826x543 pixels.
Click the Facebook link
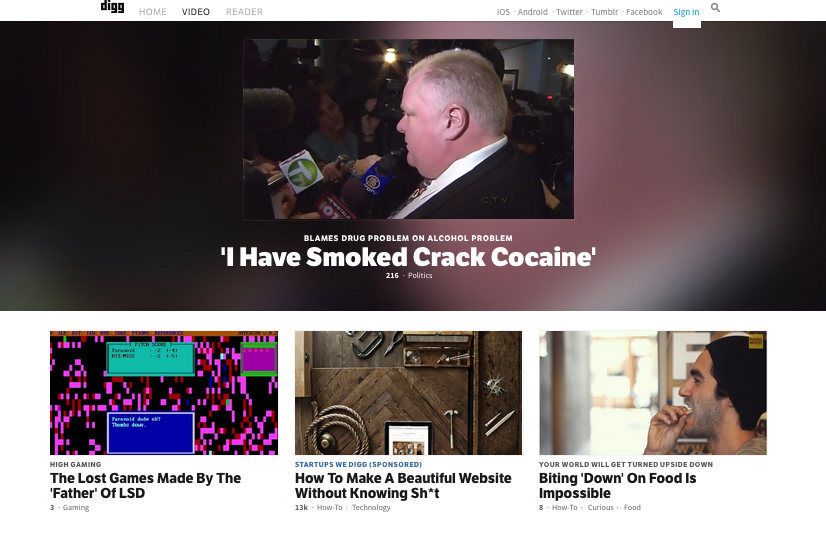tap(644, 12)
